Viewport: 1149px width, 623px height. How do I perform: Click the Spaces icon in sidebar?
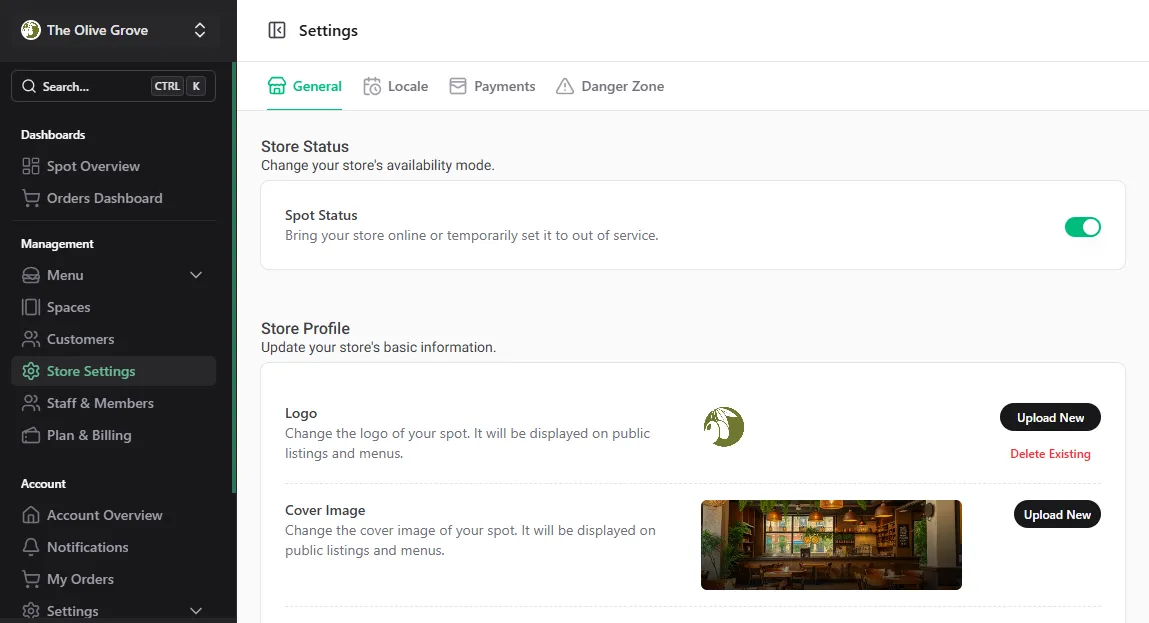point(31,307)
